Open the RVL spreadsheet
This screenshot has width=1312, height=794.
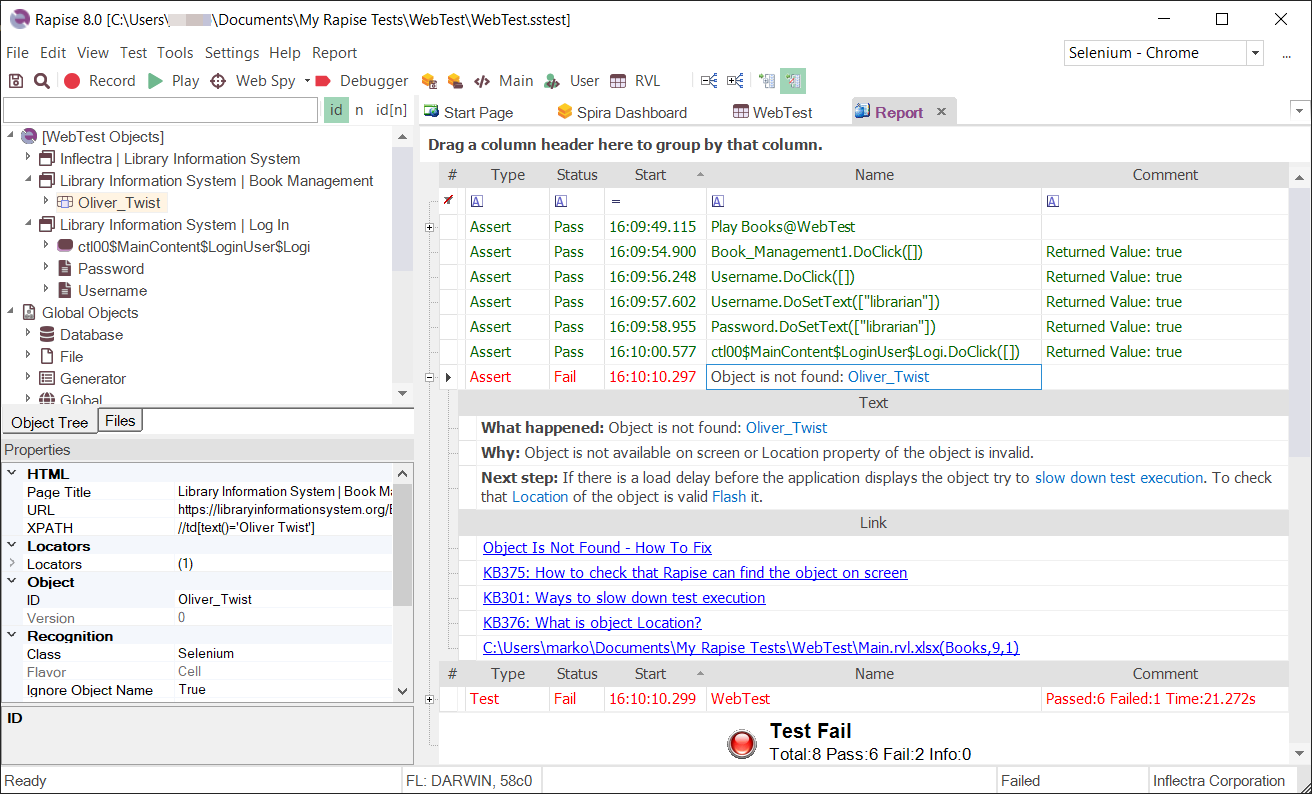635,81
